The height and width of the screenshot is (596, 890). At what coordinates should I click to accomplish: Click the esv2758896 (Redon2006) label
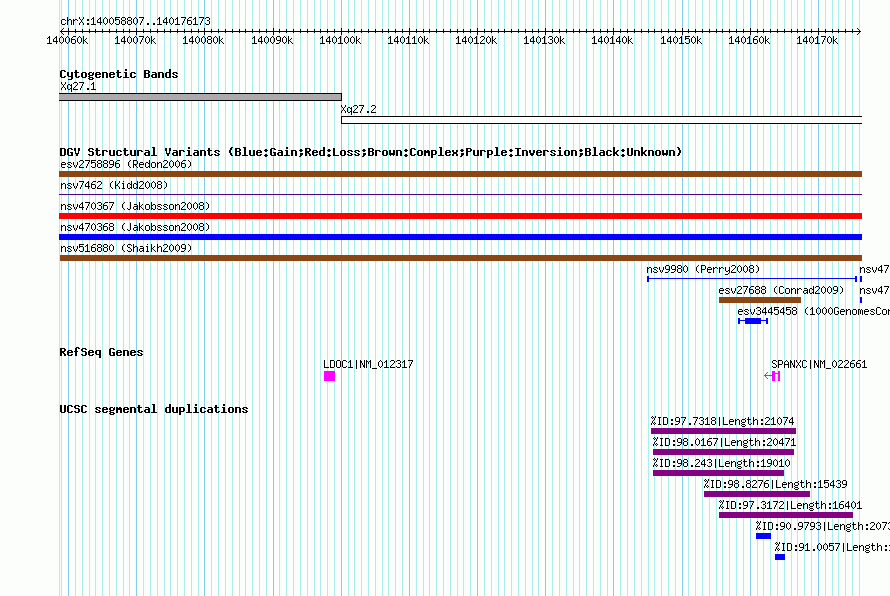126,164
